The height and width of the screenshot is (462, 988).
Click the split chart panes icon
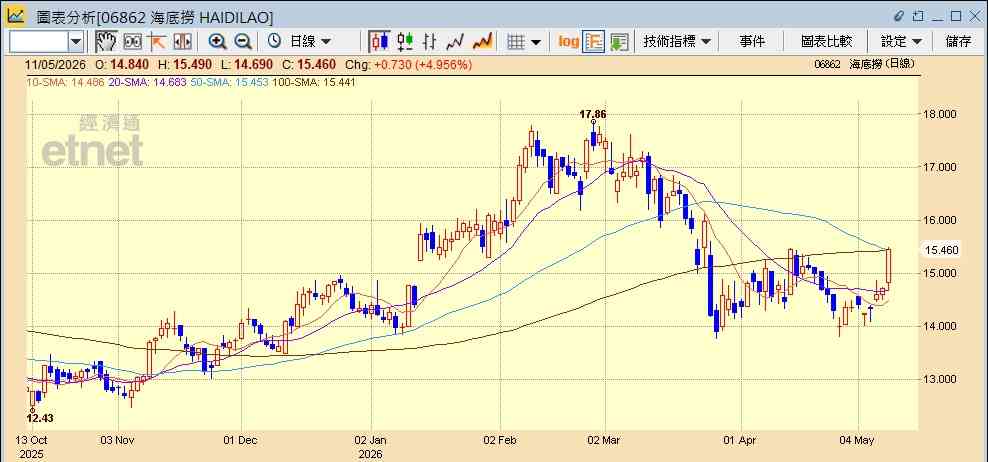[x=182, y=42]
